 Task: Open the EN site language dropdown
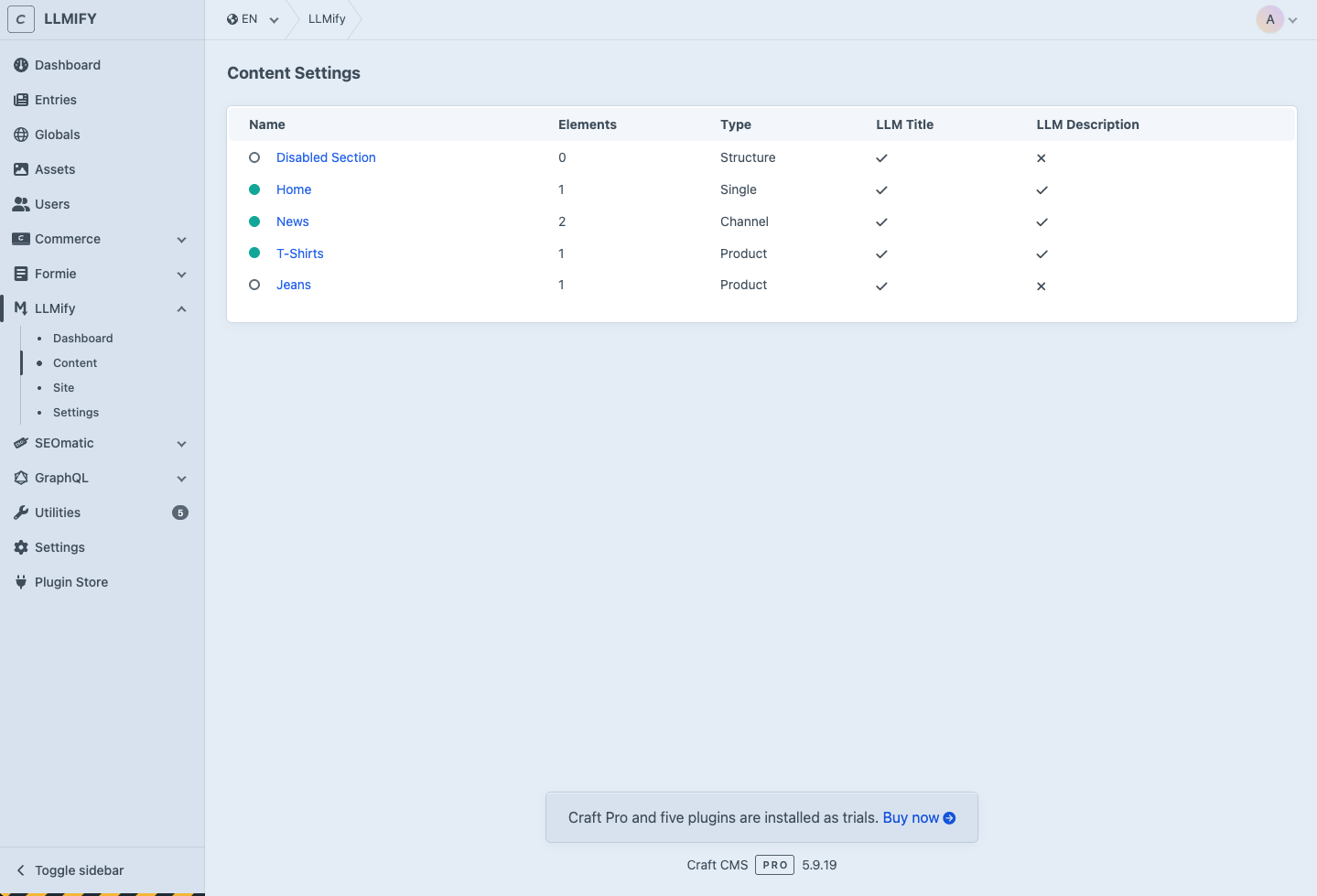(253, 19)
